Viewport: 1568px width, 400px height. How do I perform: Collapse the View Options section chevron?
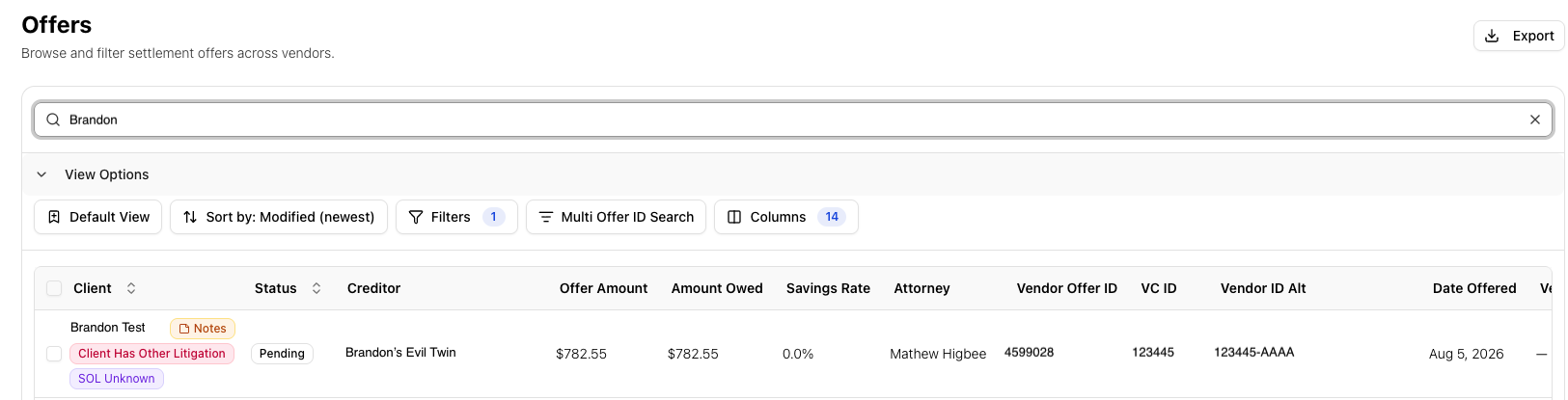41,174
